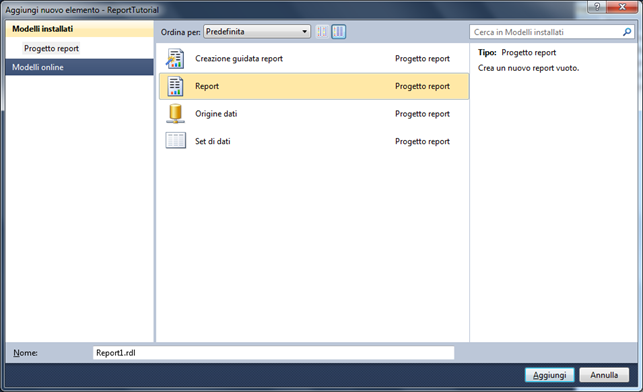The image size is (643, 392).
Task: Click the 'Crea un nuovo report vuoto.' description
Action: 529,68
